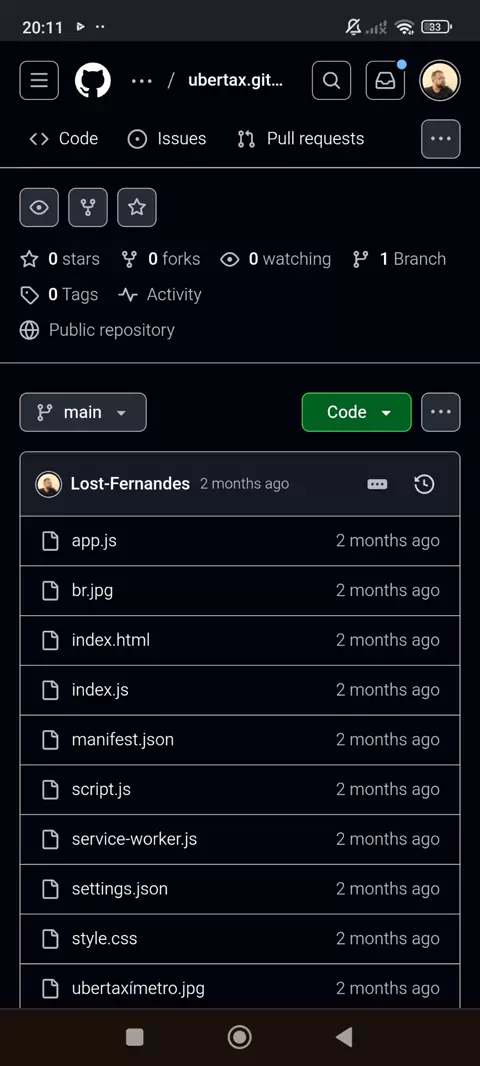Open the notifications inbox icon
This screenshot has width=480, height=1066.
(385, 80)
